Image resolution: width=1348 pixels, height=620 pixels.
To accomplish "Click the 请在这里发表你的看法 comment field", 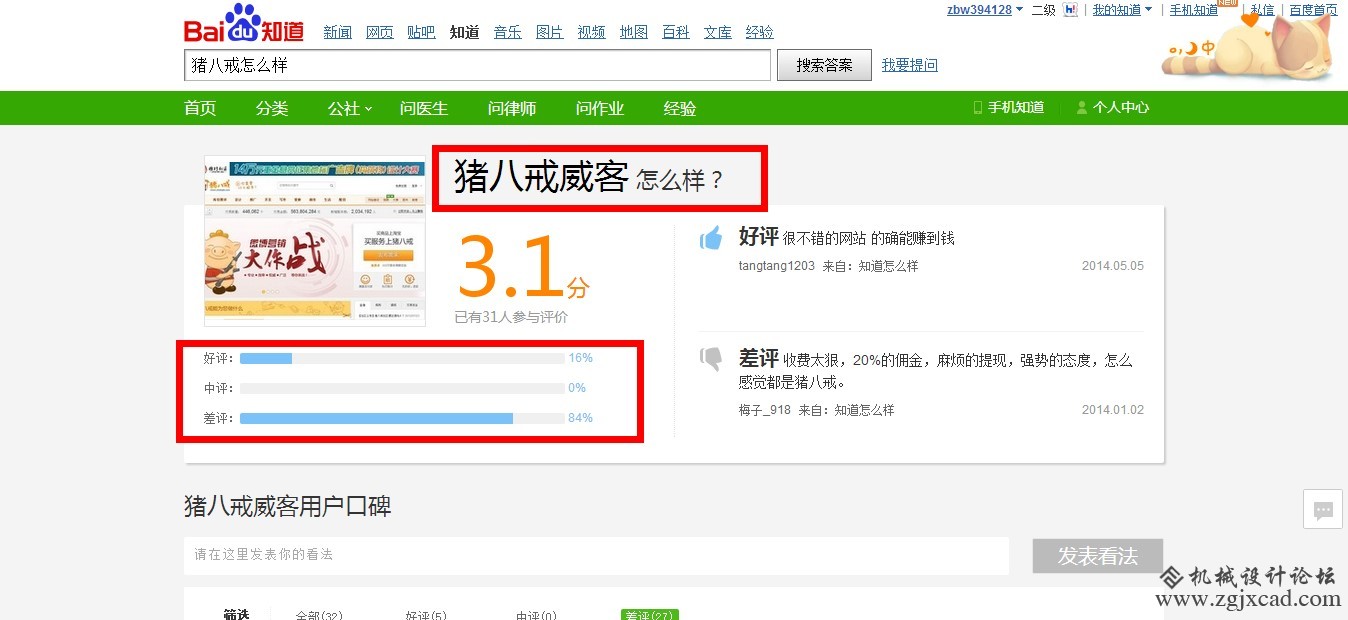I will tap(596, 555).
